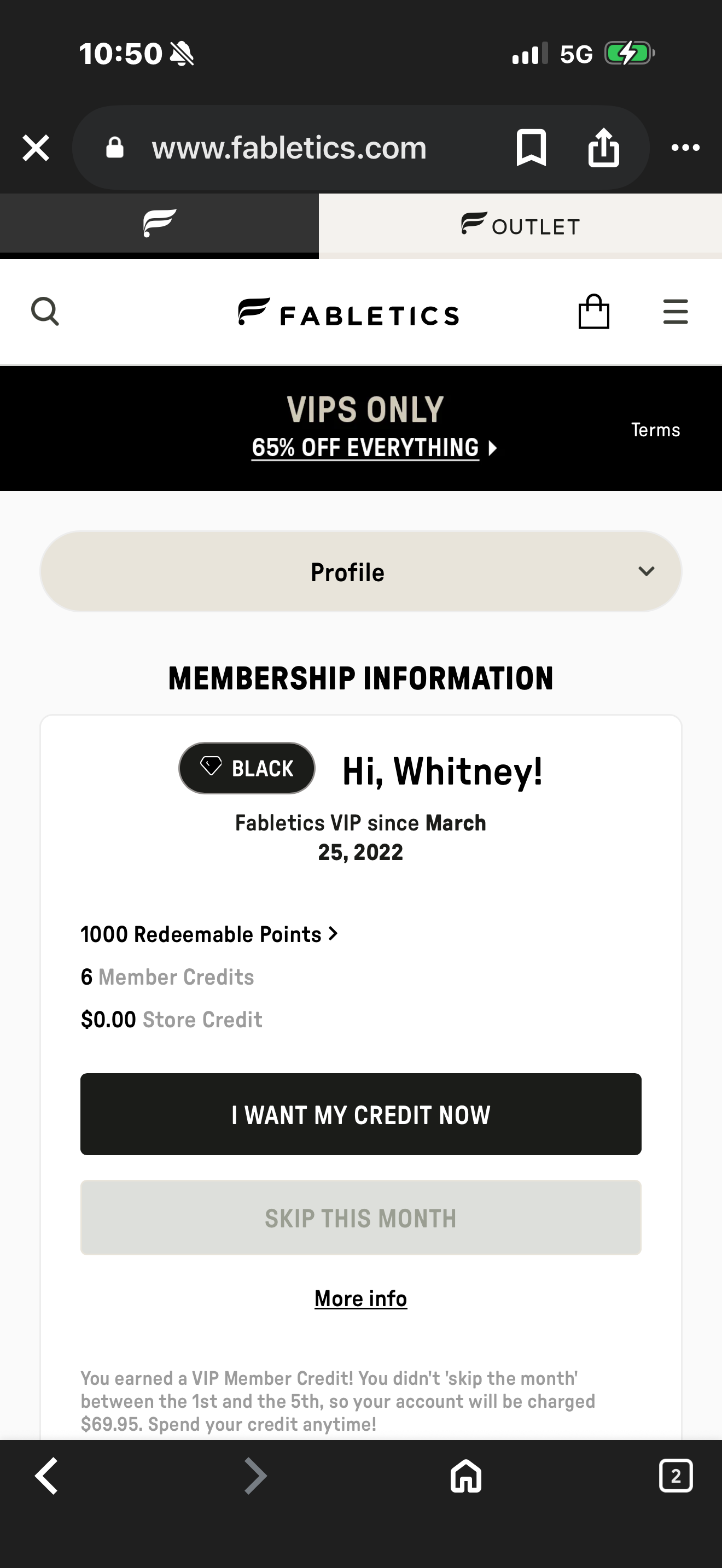722x1568 pixels.
Task: Tap the Skip This Month button
Action: coord(360,1218)
